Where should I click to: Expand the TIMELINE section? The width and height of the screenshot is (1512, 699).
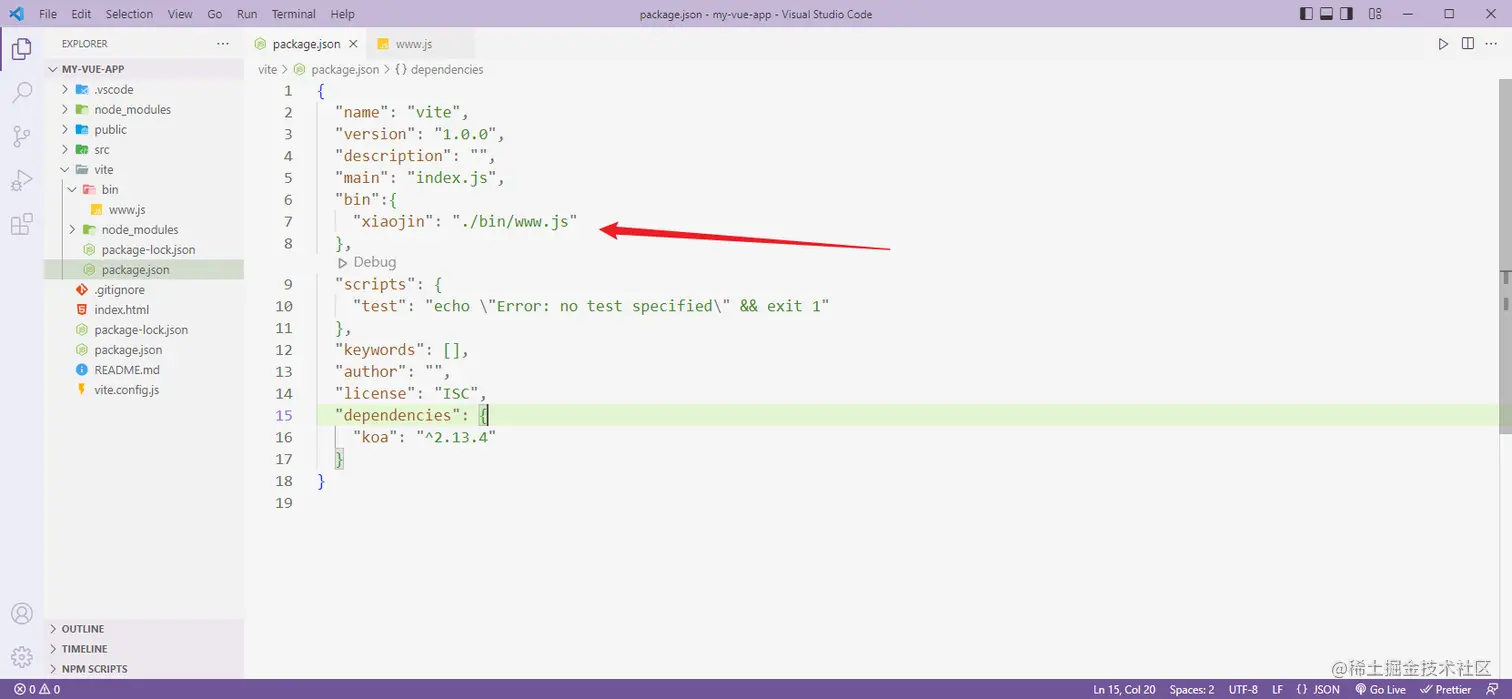tap(144, 649)
